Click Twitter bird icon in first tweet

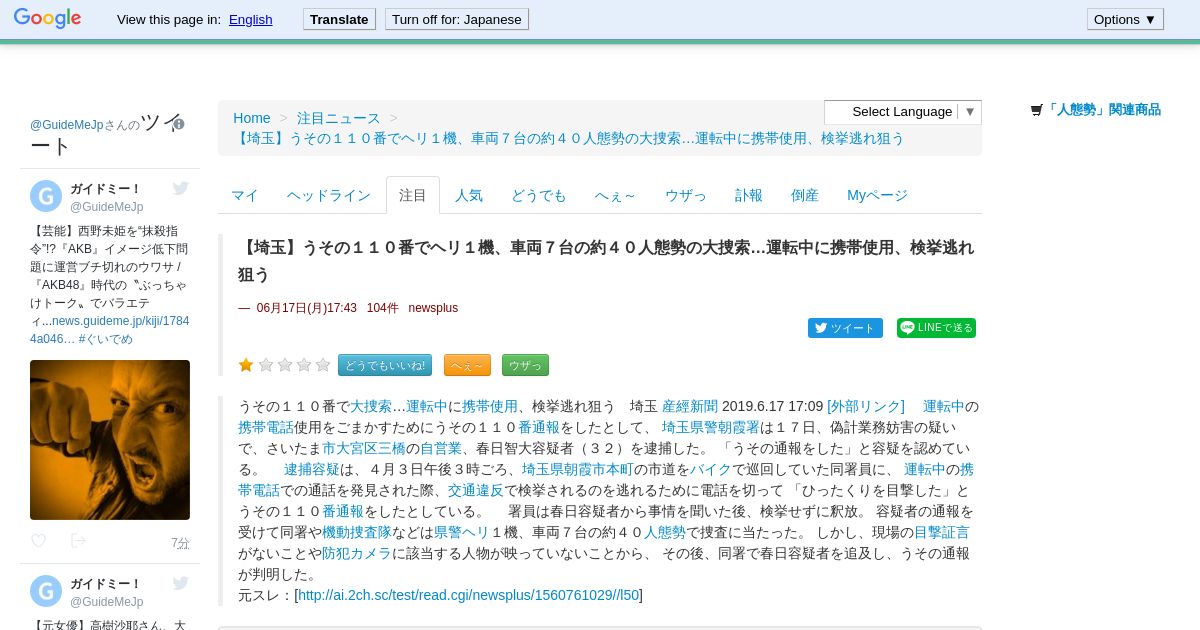180,188
